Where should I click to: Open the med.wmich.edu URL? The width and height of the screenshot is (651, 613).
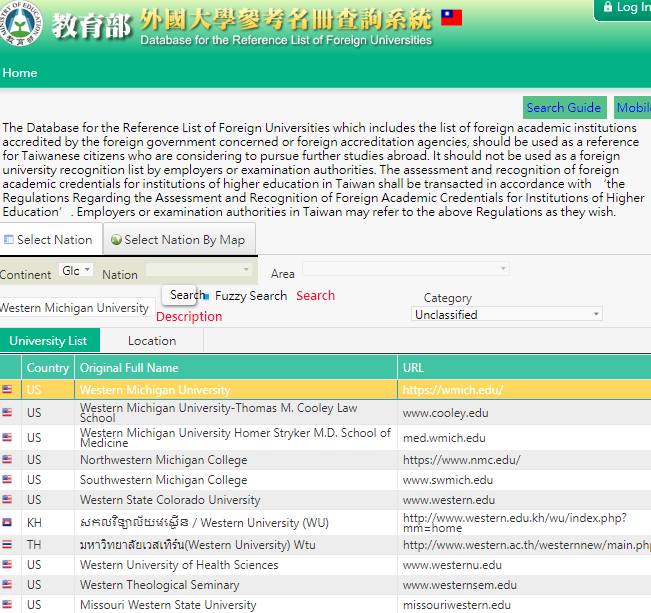[444, 438]
